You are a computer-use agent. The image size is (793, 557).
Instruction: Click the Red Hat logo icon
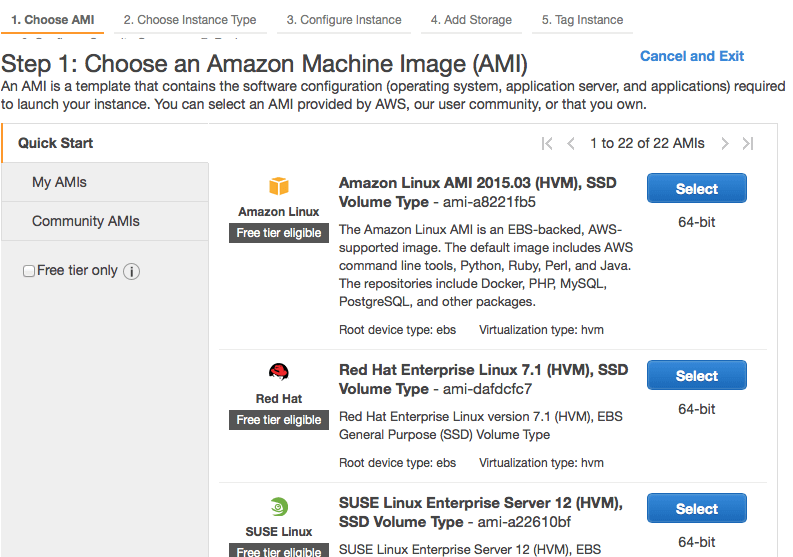tap(279, 372)
